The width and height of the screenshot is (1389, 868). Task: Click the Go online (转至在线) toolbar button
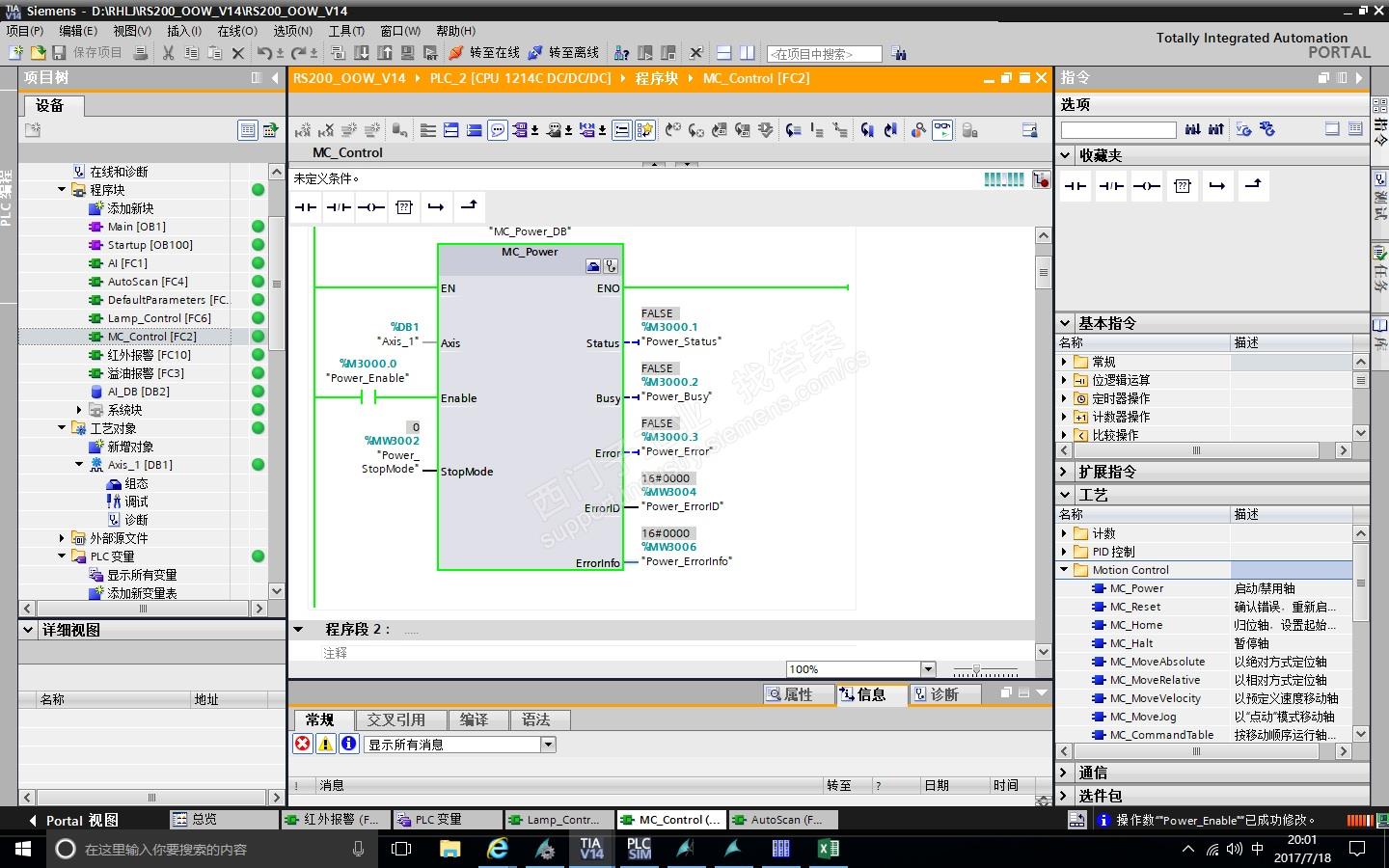coord(485,53)
